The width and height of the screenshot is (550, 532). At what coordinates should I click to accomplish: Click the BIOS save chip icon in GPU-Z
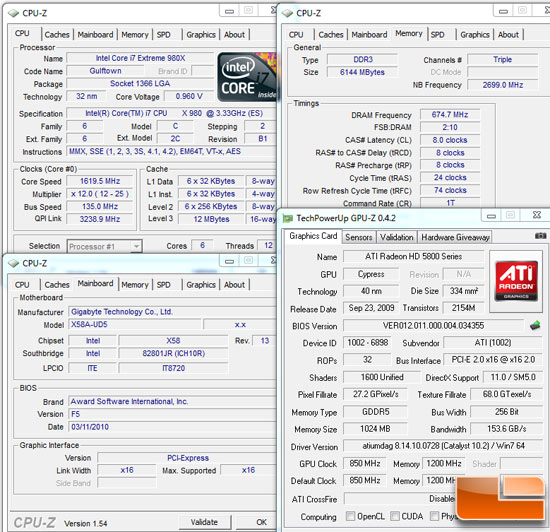535,325
